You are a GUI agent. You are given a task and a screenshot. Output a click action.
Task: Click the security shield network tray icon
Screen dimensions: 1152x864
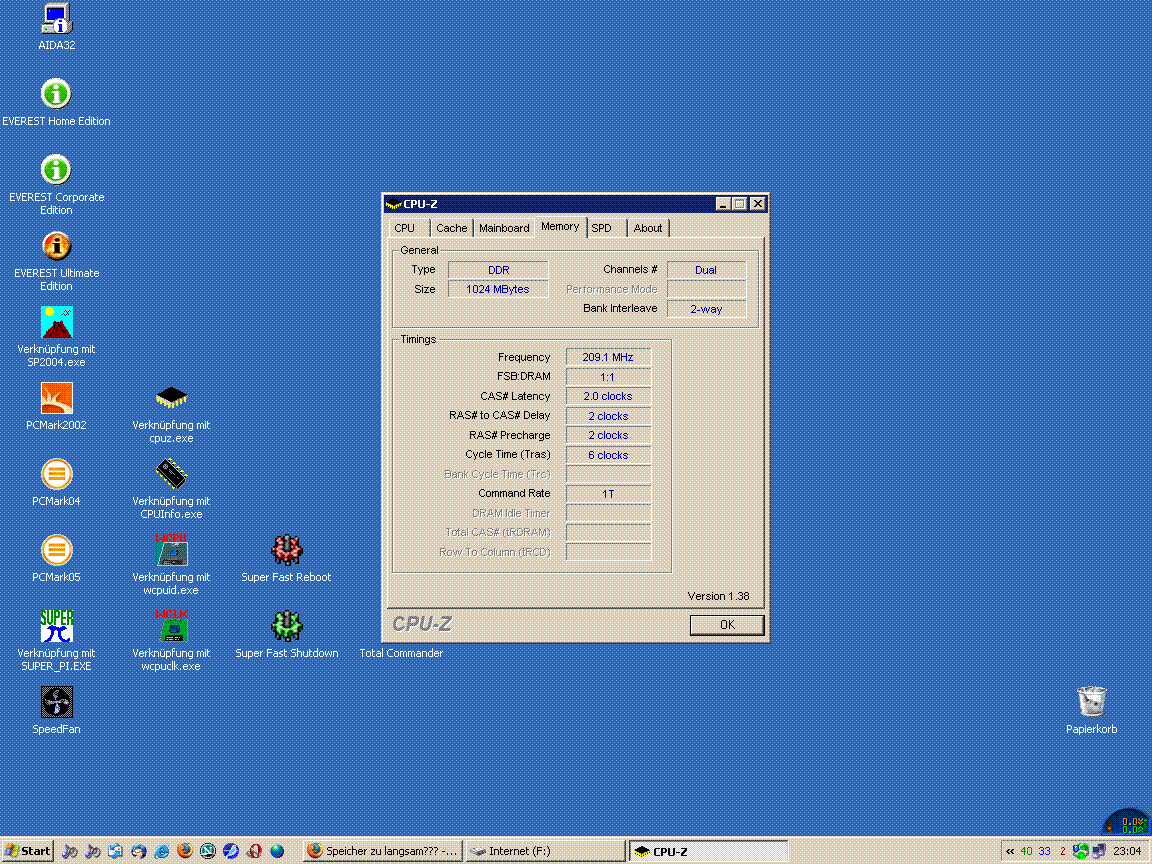(x=1080, y=851)
